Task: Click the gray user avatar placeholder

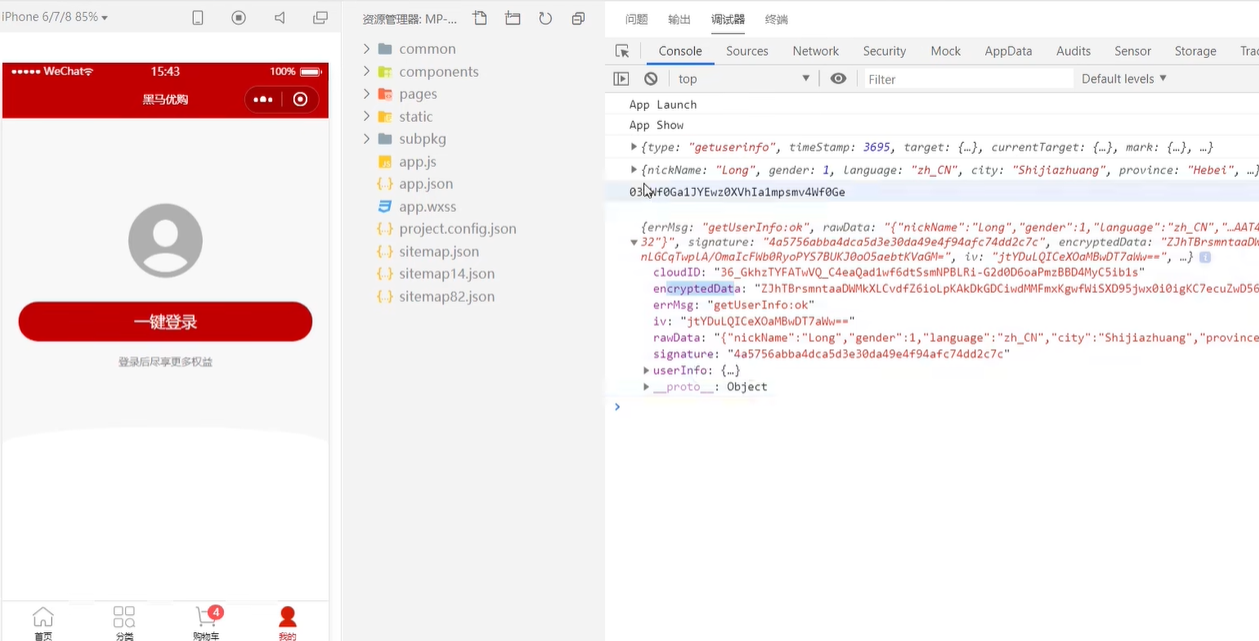Action: click(x=165, y=240)
